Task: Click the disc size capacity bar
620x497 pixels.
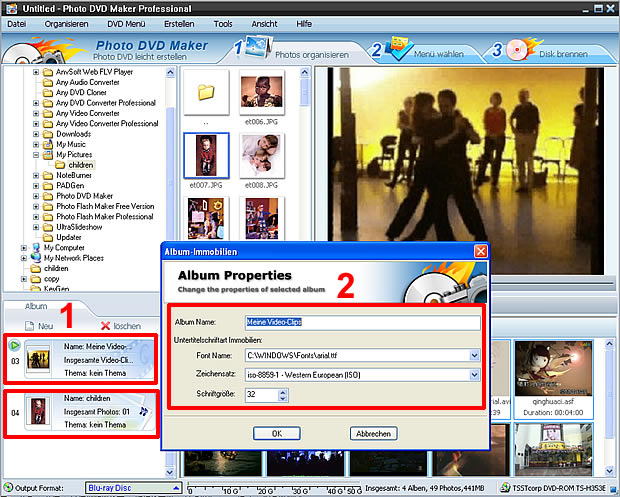Action: click(274, 488)
